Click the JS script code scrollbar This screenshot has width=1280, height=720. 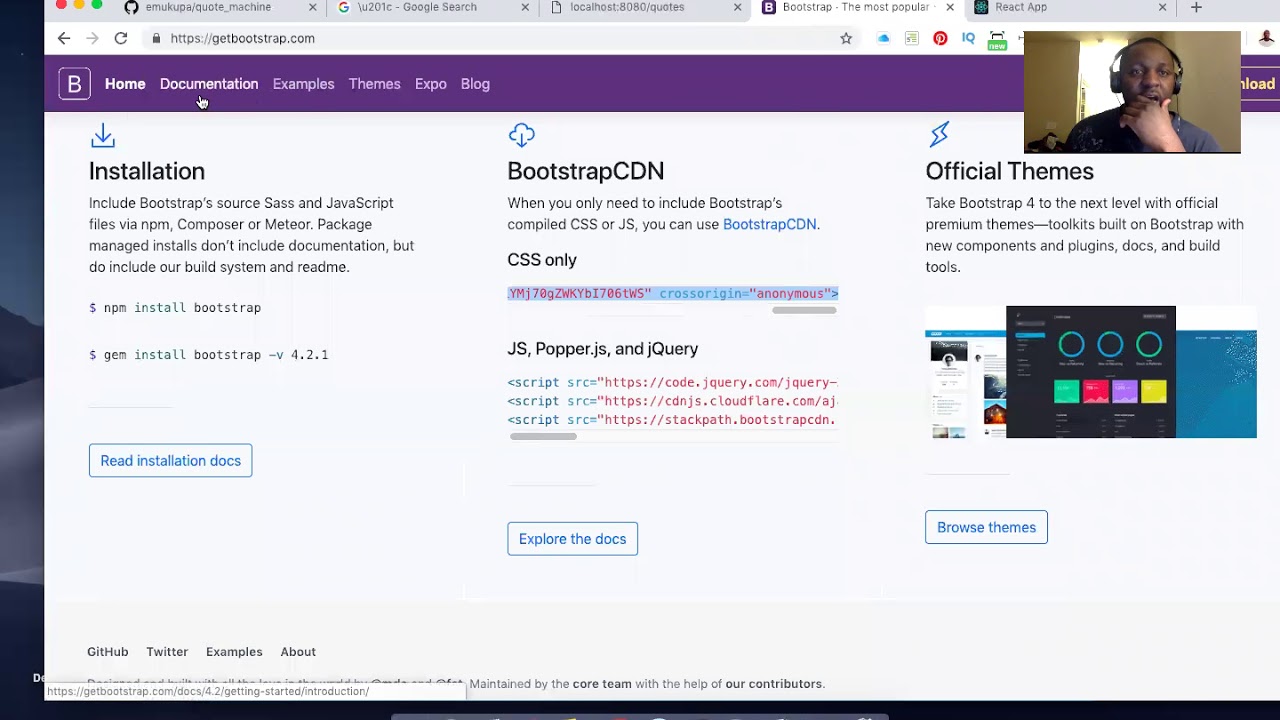click(543, 436)
